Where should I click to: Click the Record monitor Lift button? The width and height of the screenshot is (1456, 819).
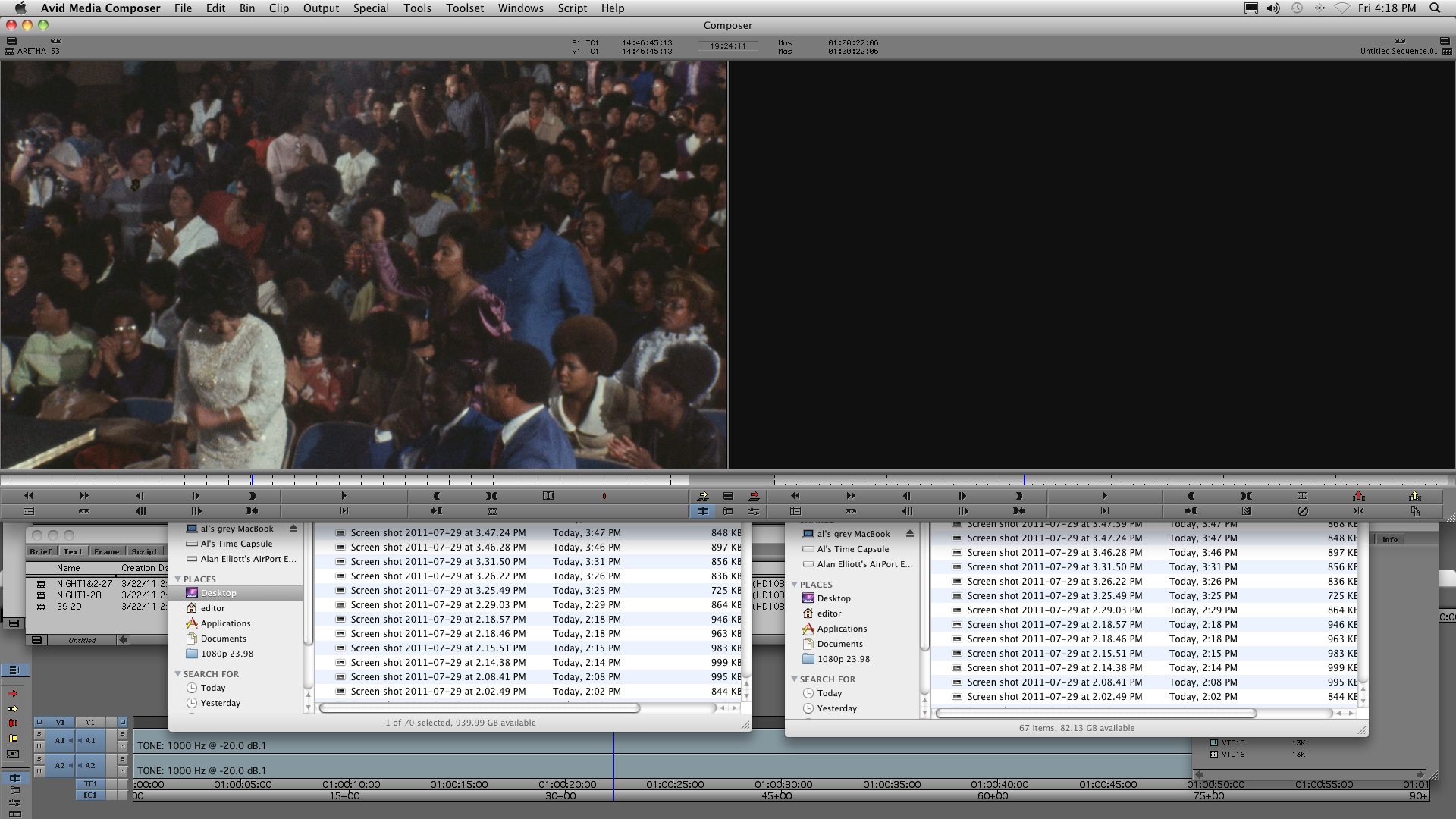(1358, 496)
